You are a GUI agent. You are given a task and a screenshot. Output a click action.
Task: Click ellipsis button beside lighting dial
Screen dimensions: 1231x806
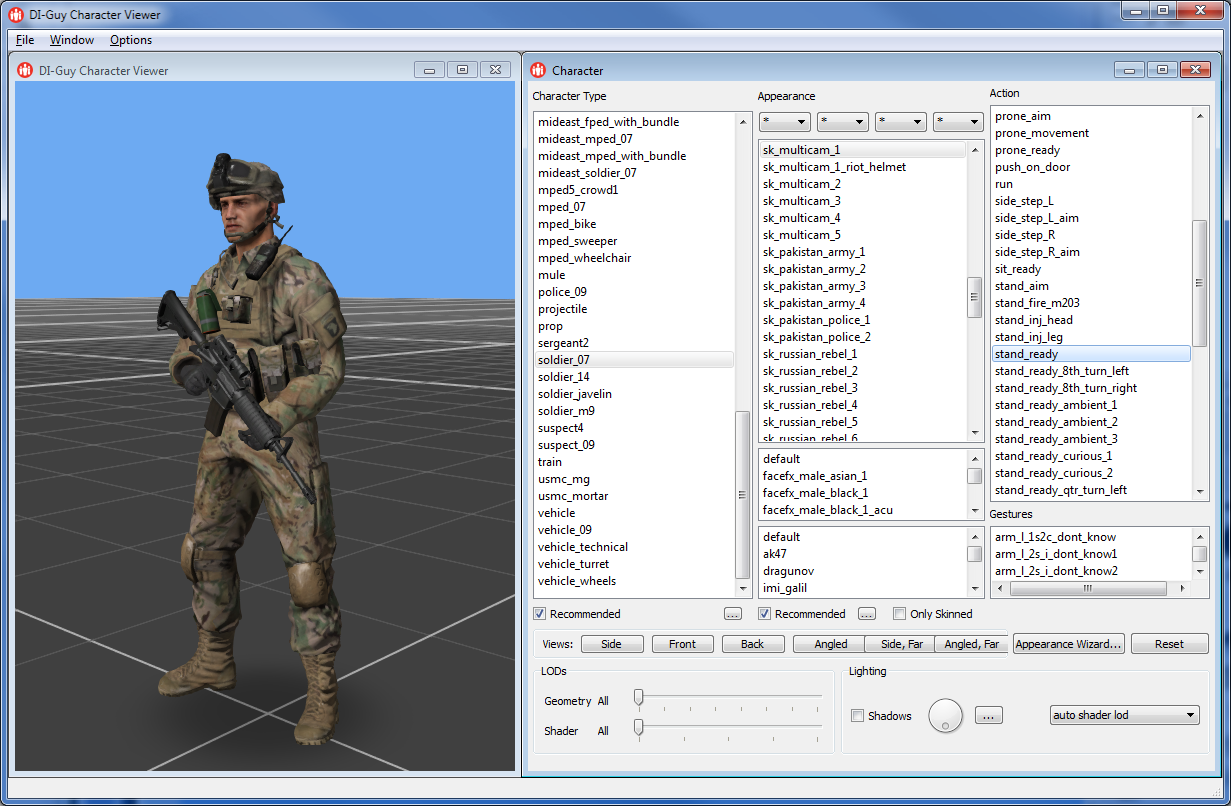[x=988, y=715]
